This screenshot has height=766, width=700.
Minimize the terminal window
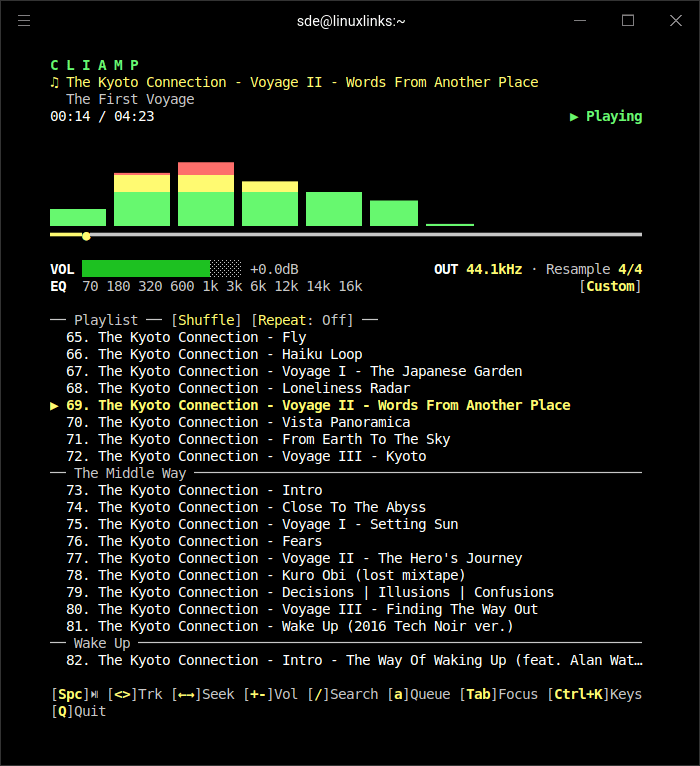(x=580, y=21)
